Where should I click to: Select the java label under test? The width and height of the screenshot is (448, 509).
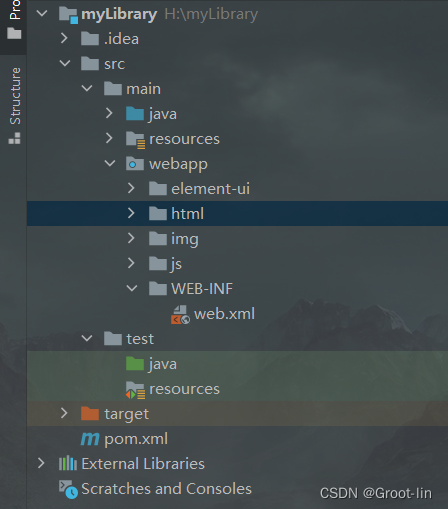(x=163, y=365)
